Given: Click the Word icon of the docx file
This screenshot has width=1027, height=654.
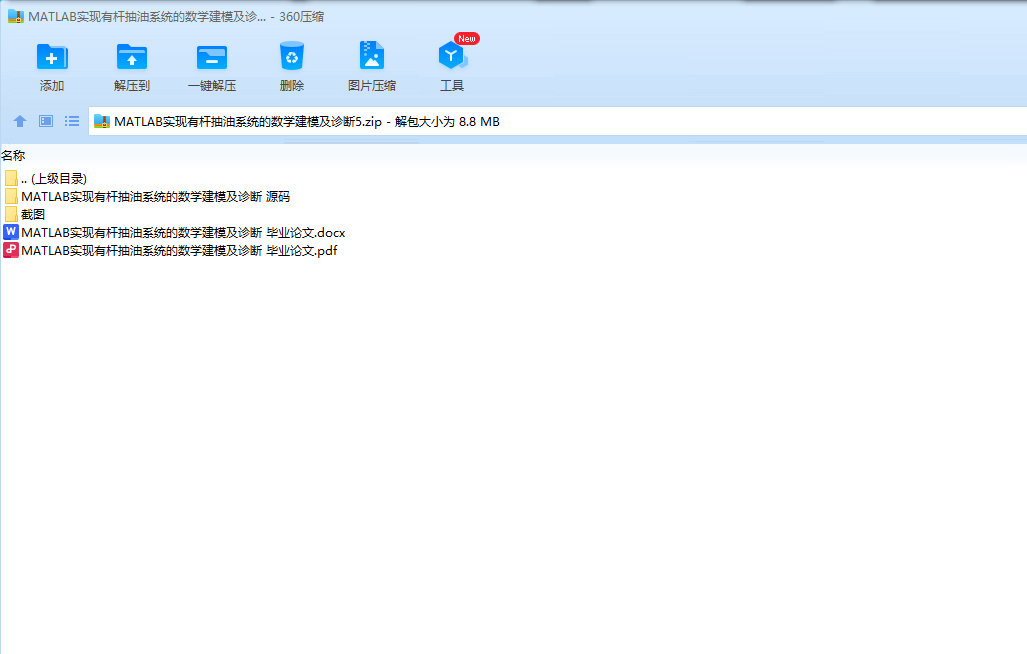Looking at the screenshot, I should pyautogui.click(x=10, y=232).
